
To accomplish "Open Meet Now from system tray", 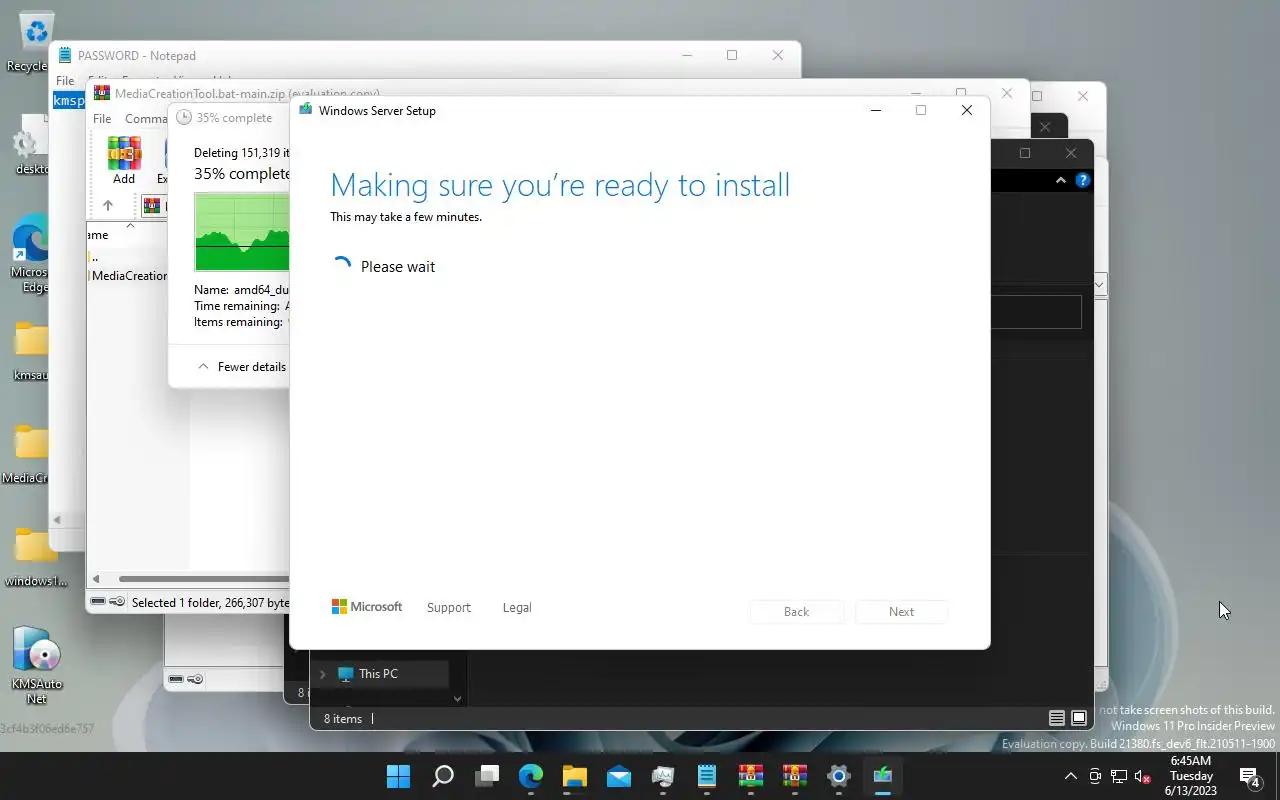I will click(1095, 776).
